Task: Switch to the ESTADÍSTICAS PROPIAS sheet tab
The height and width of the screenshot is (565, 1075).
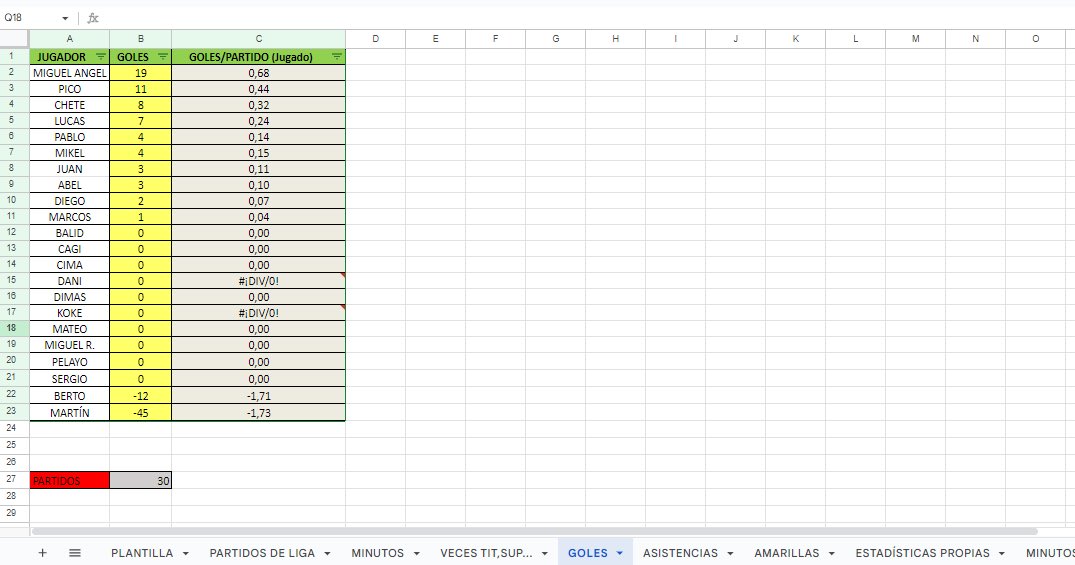Action: pyautogui.click(x=922, y=553)
